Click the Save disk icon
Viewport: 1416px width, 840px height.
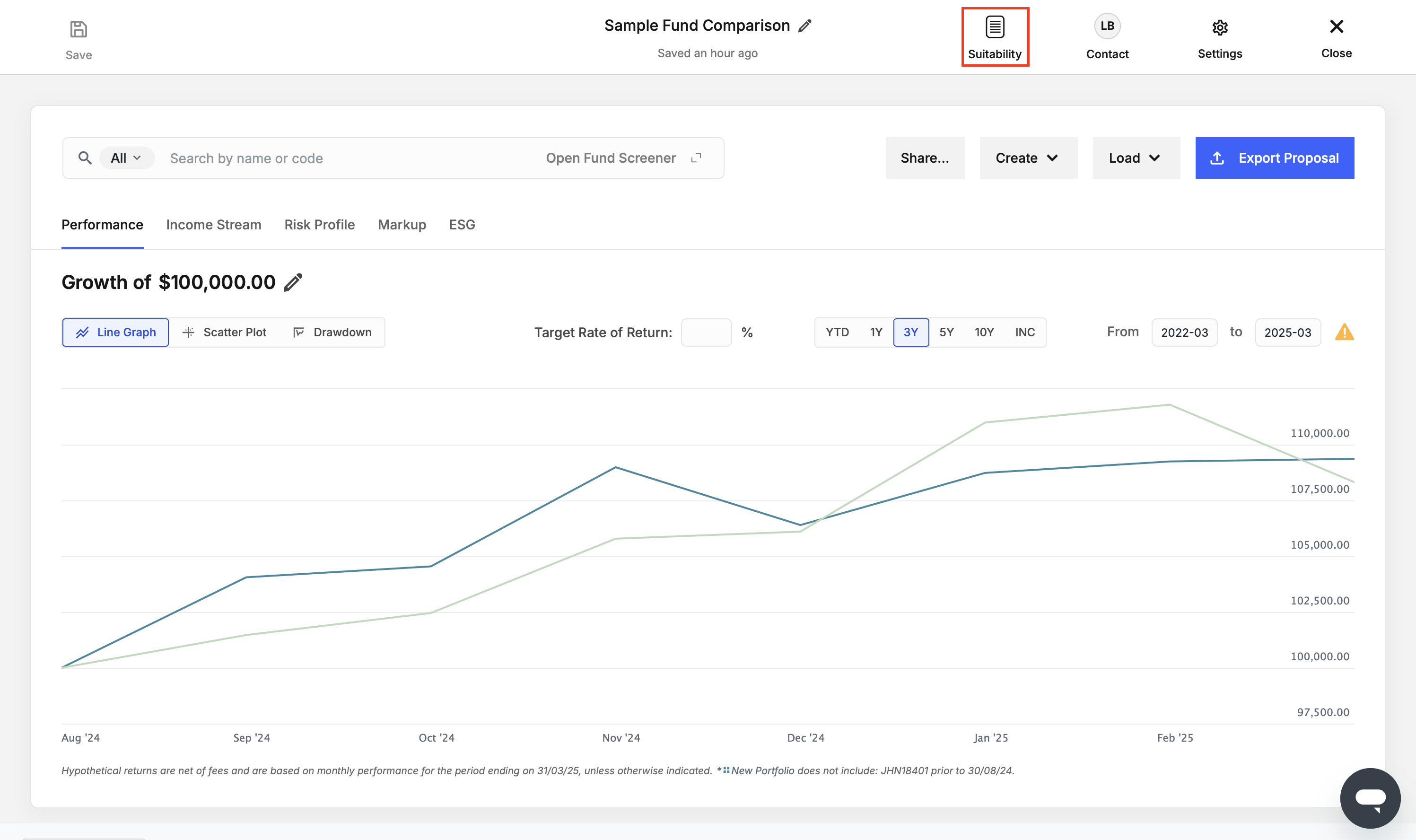[78, 29]
